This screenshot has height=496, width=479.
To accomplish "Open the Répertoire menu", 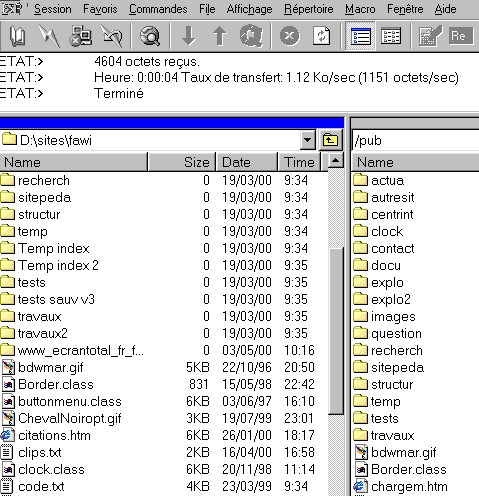I will tap(308, 9).
